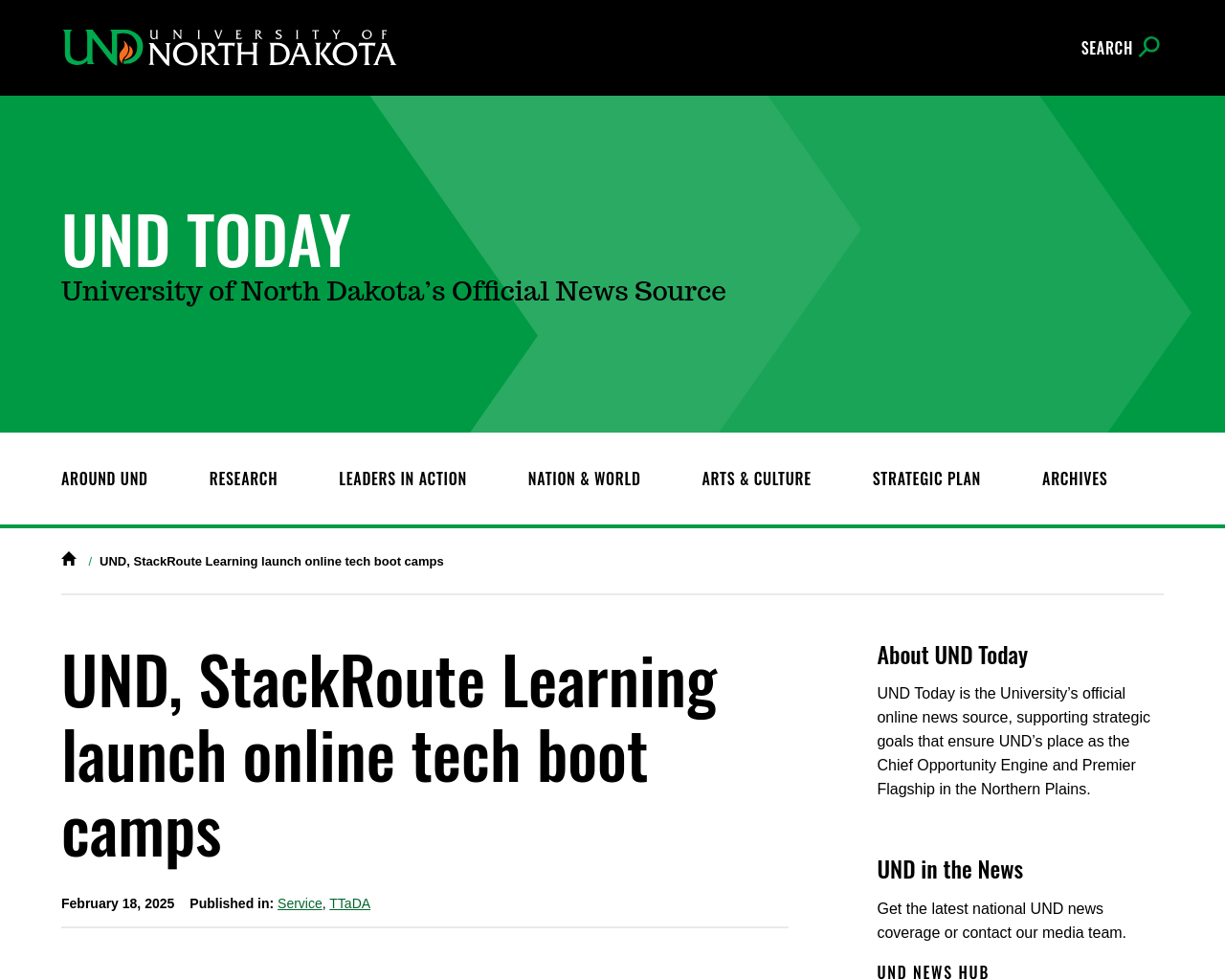Open the Service category link

pyautogui.click(x=300, y=903)
